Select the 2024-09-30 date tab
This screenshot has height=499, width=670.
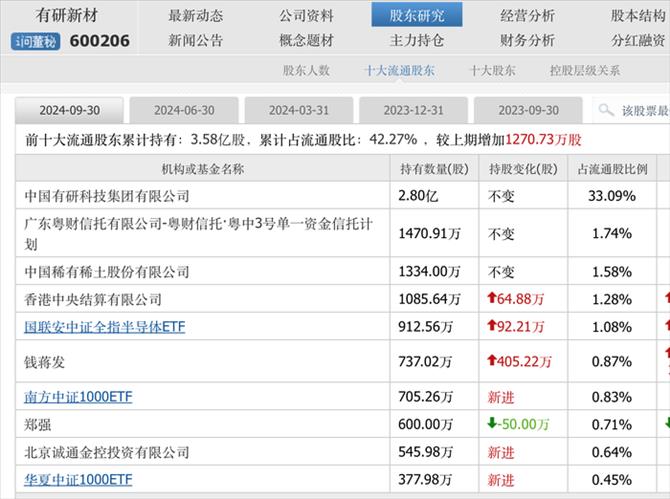[x=70, y=110]
